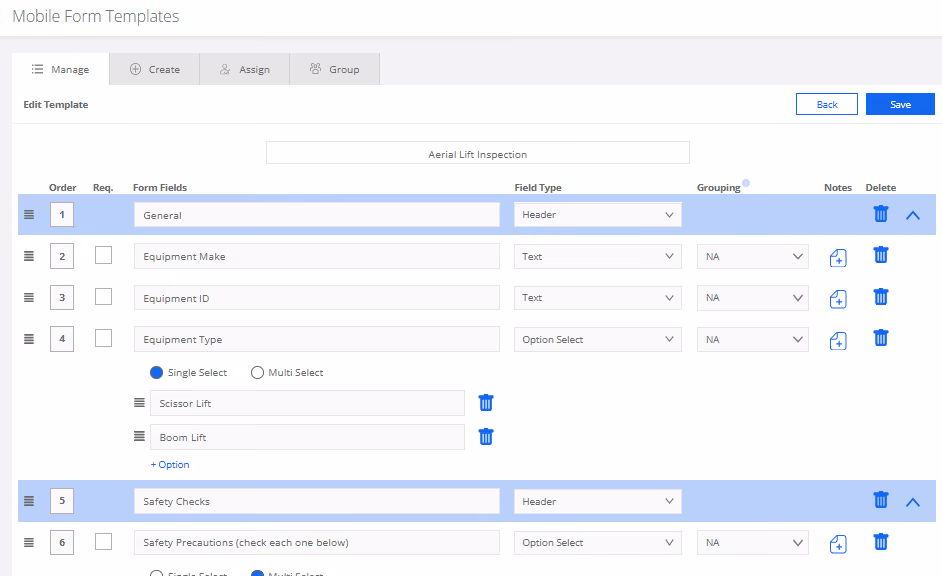This screenshot has width=942, height=576.
Task: Edit the Aerial Lift Inspection template name
Action: [478, 153]
